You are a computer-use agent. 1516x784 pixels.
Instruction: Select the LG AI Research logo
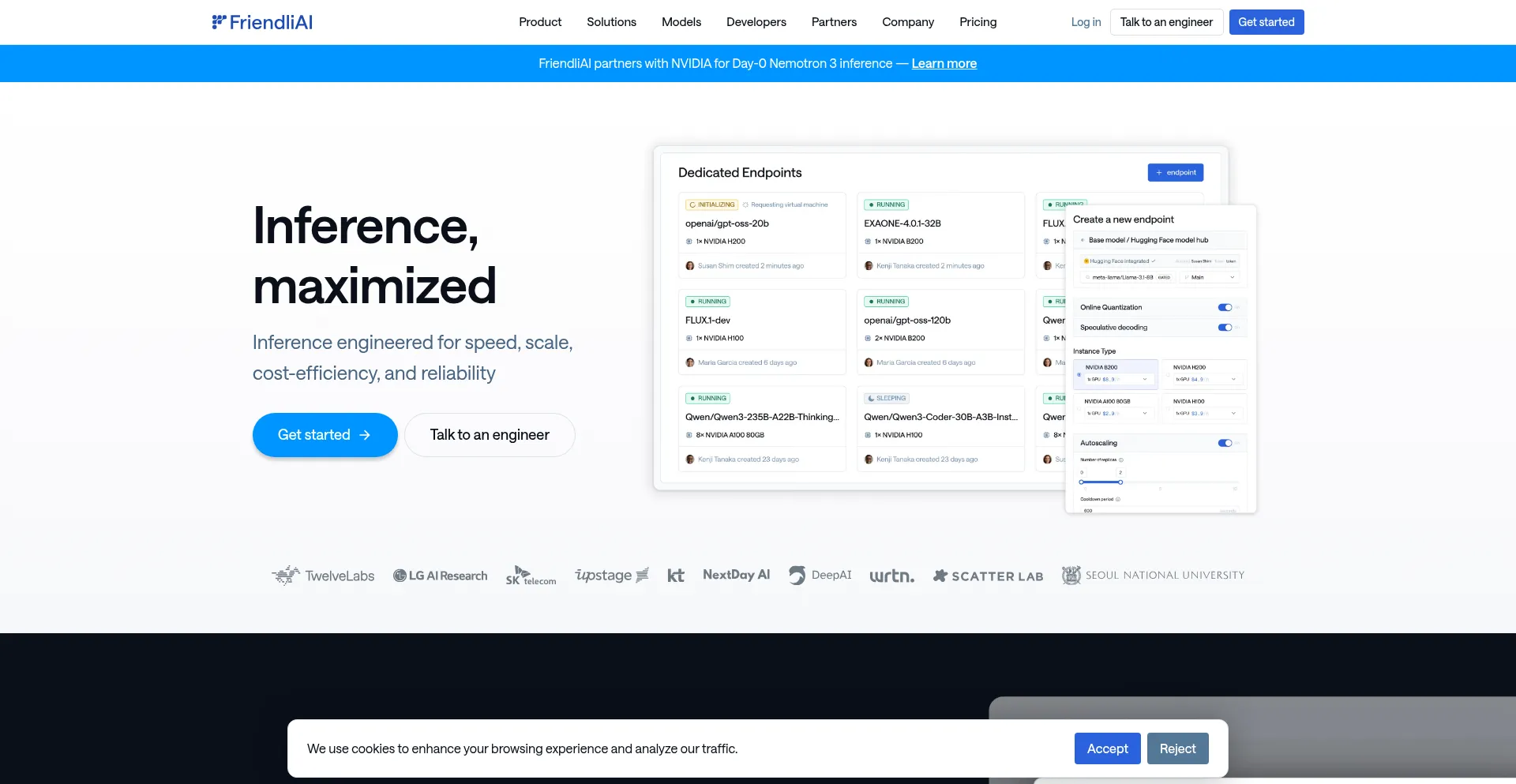440,575
